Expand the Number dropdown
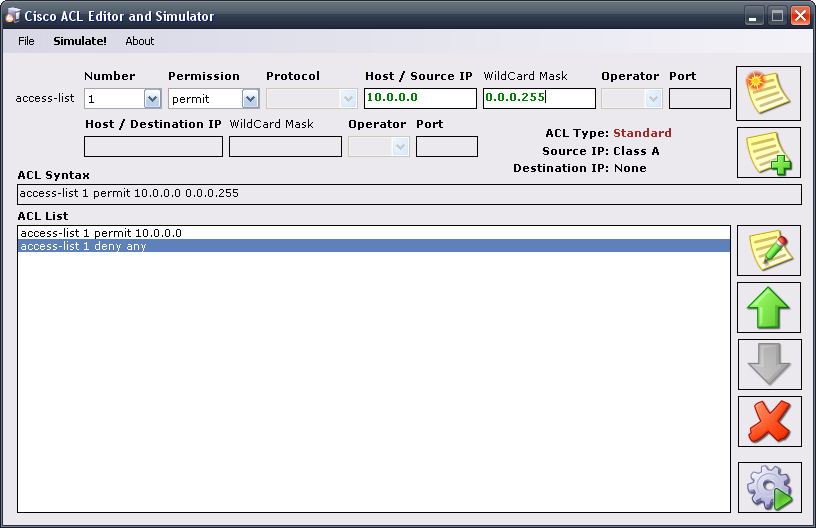Screen dimensions: 816x528 click(152, 98)
